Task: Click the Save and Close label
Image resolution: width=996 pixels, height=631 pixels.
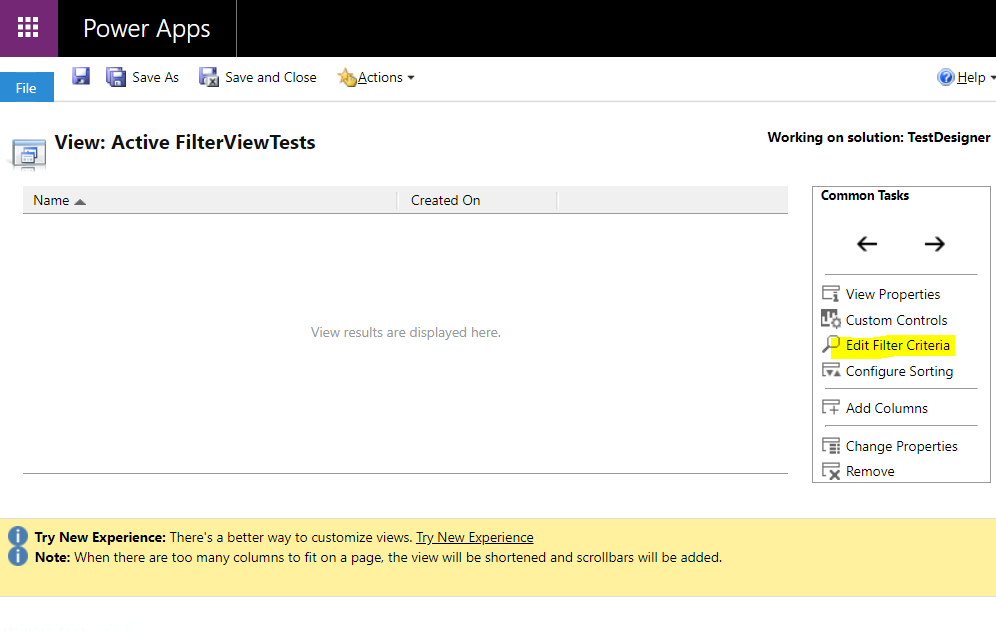Action: click(271, 78)
